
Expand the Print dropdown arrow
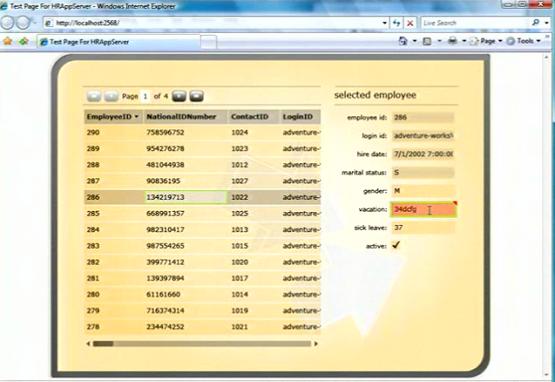tap(464, 41)
